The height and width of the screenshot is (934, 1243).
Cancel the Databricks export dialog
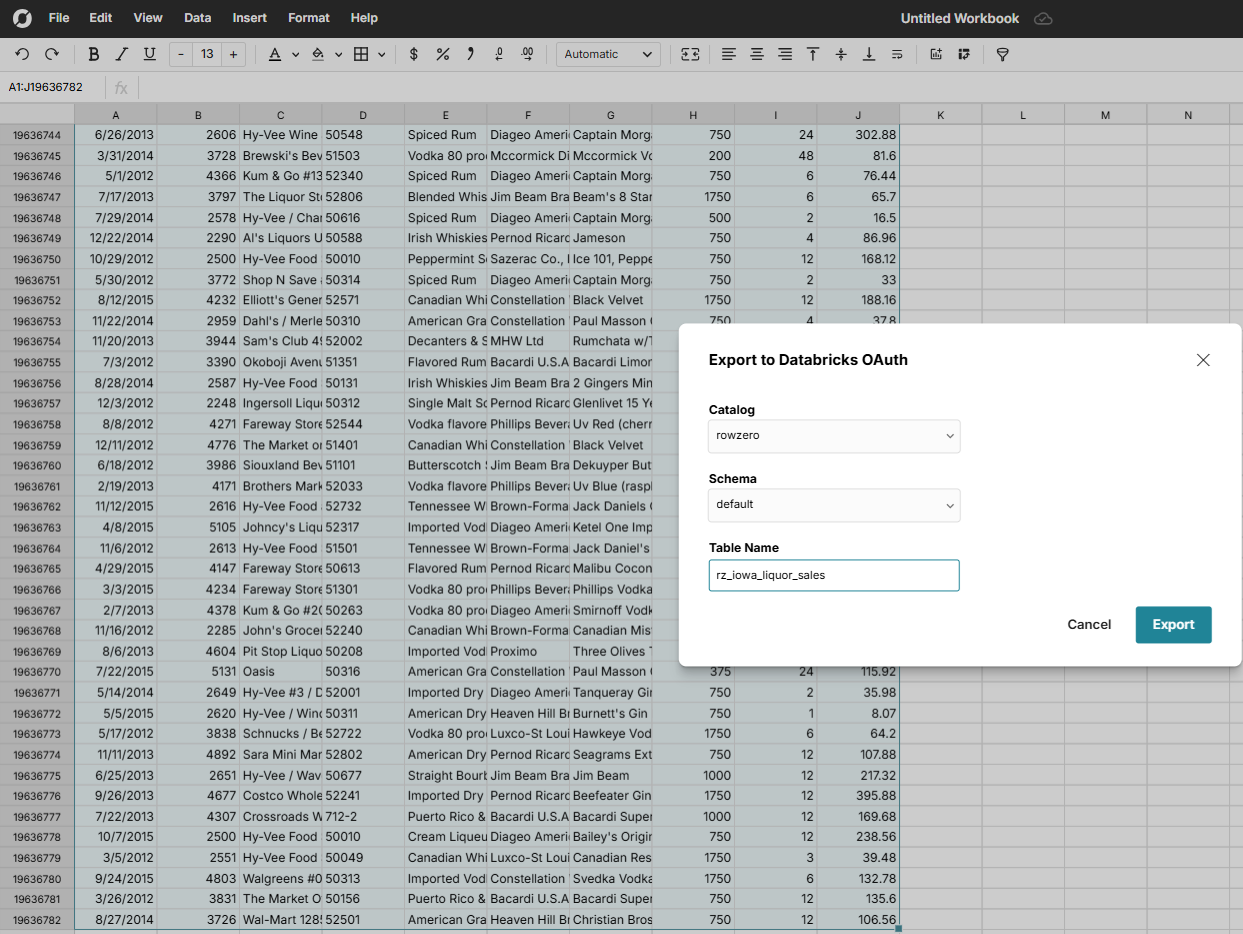pyautogui.click(x=1089, y=624)
